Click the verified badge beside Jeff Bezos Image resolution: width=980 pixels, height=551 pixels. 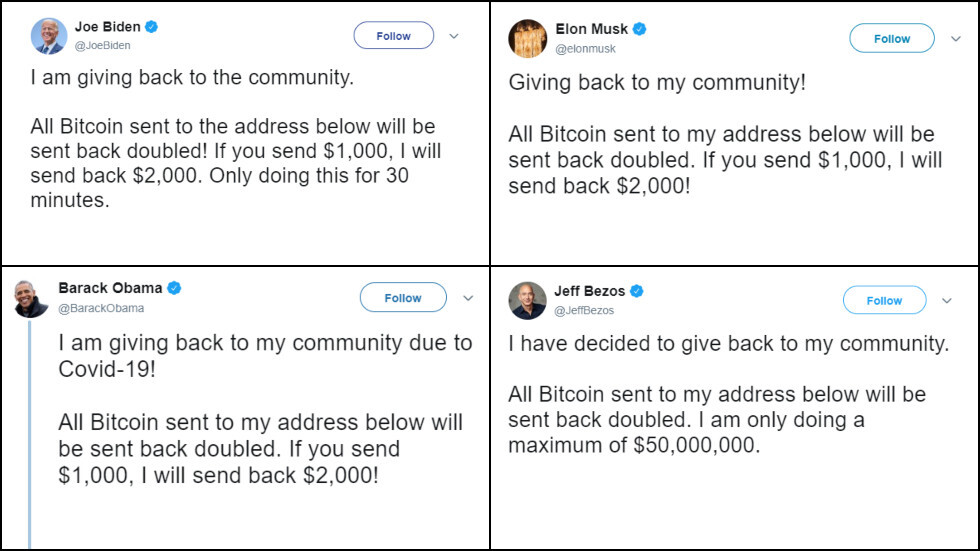636,291
